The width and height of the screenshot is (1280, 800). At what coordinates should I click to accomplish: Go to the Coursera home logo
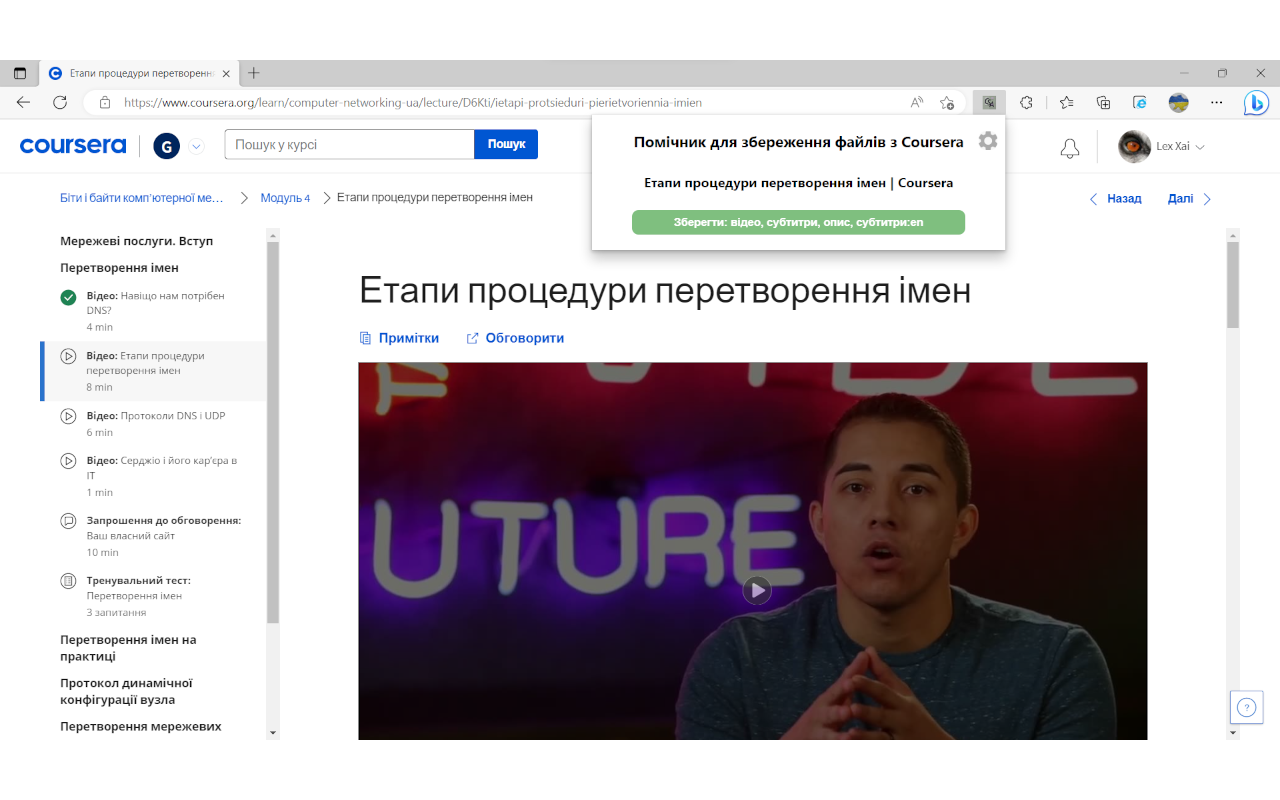click(x=73, y=146)
